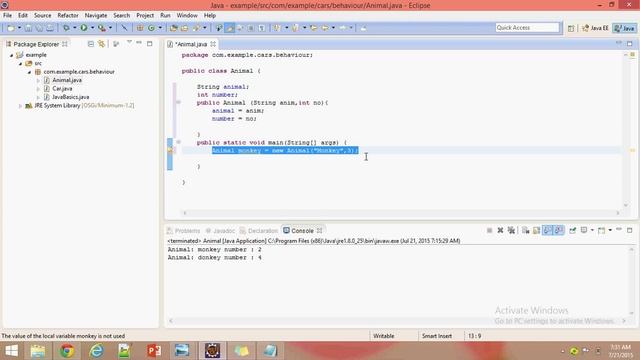The height and width of the screenshot is (360, 640).
Task: Open Display Selected Console dropdown arrow
Action: pos(592,231)
